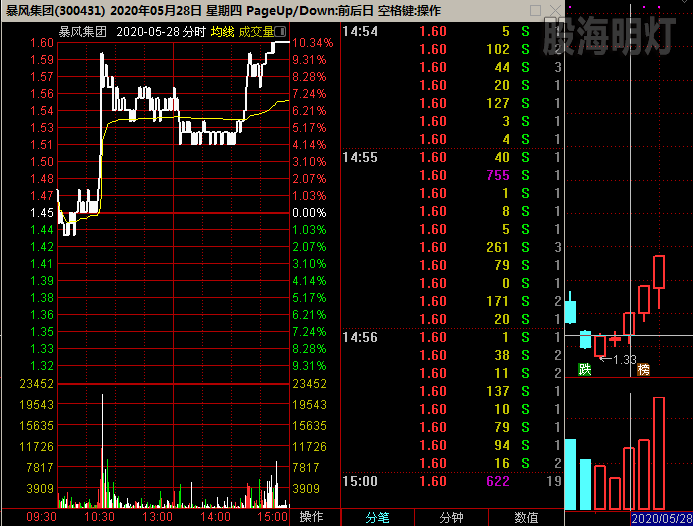This screenshot has width=693, height=526.
Task: Click the 09:30 time axis label
Action: tap(42, 517)
